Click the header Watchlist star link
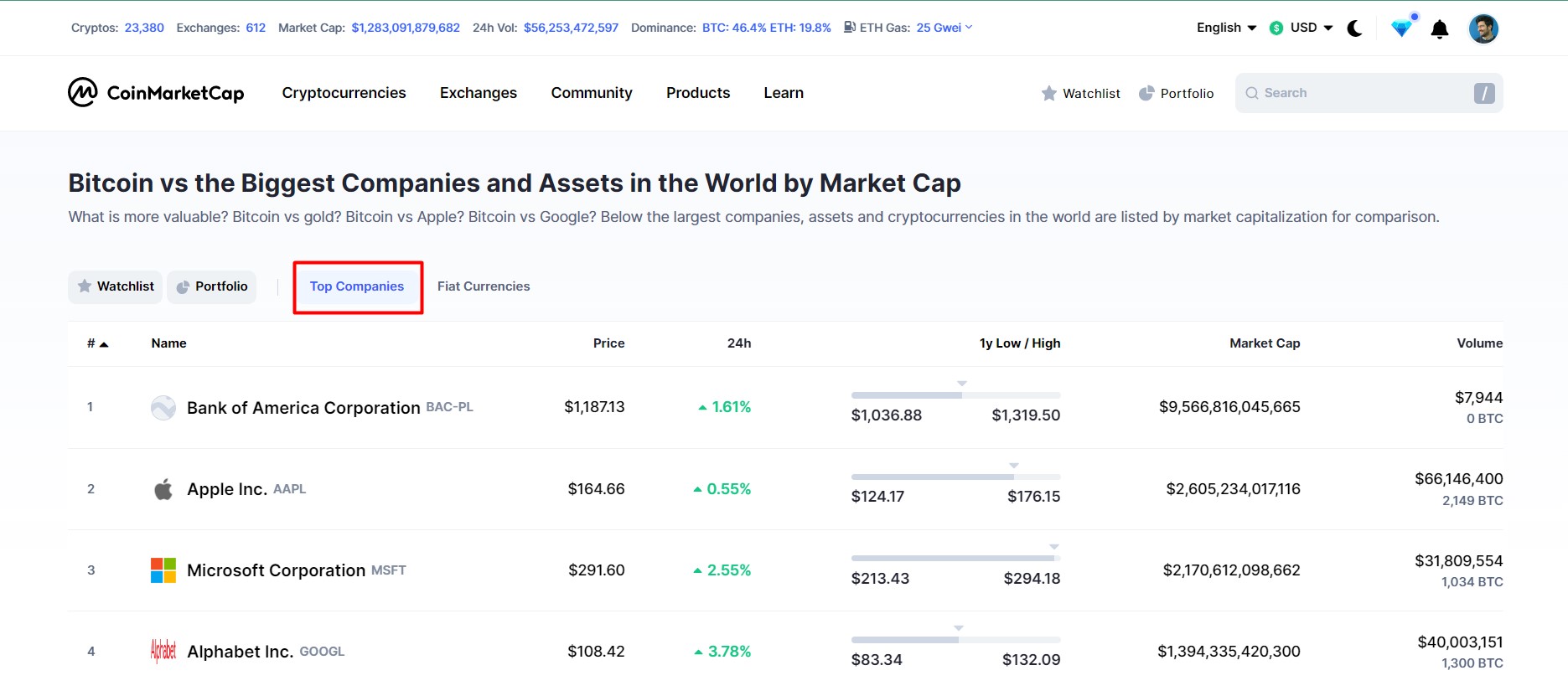 tap(1080, 93)
